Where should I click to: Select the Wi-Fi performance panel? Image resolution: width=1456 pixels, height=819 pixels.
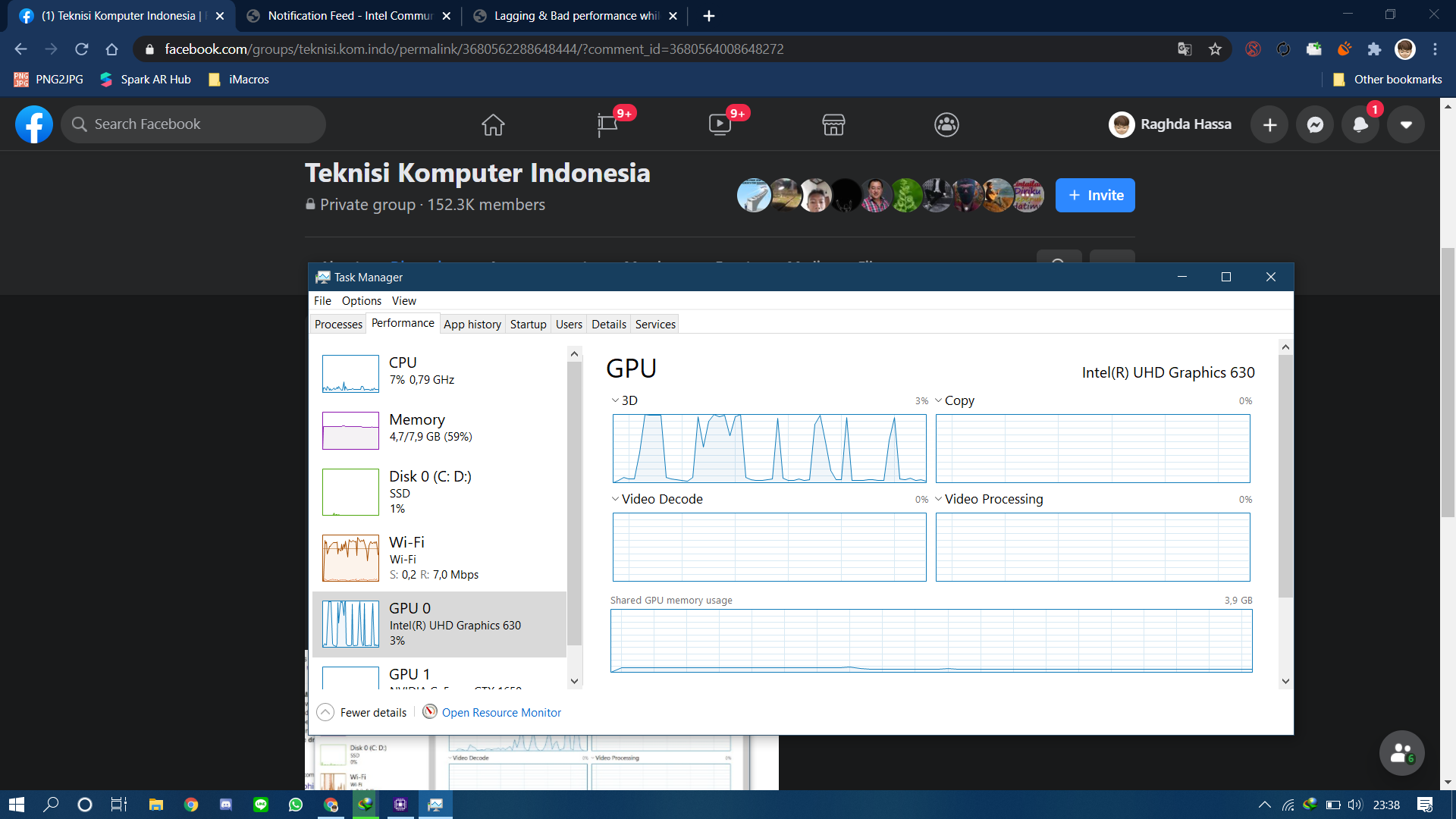[x=440, y=557]
